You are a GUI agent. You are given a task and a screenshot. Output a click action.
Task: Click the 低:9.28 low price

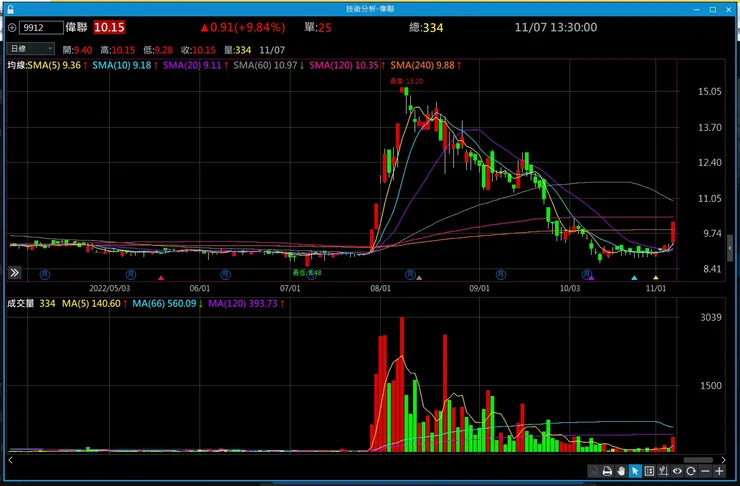tap(158, 50)
